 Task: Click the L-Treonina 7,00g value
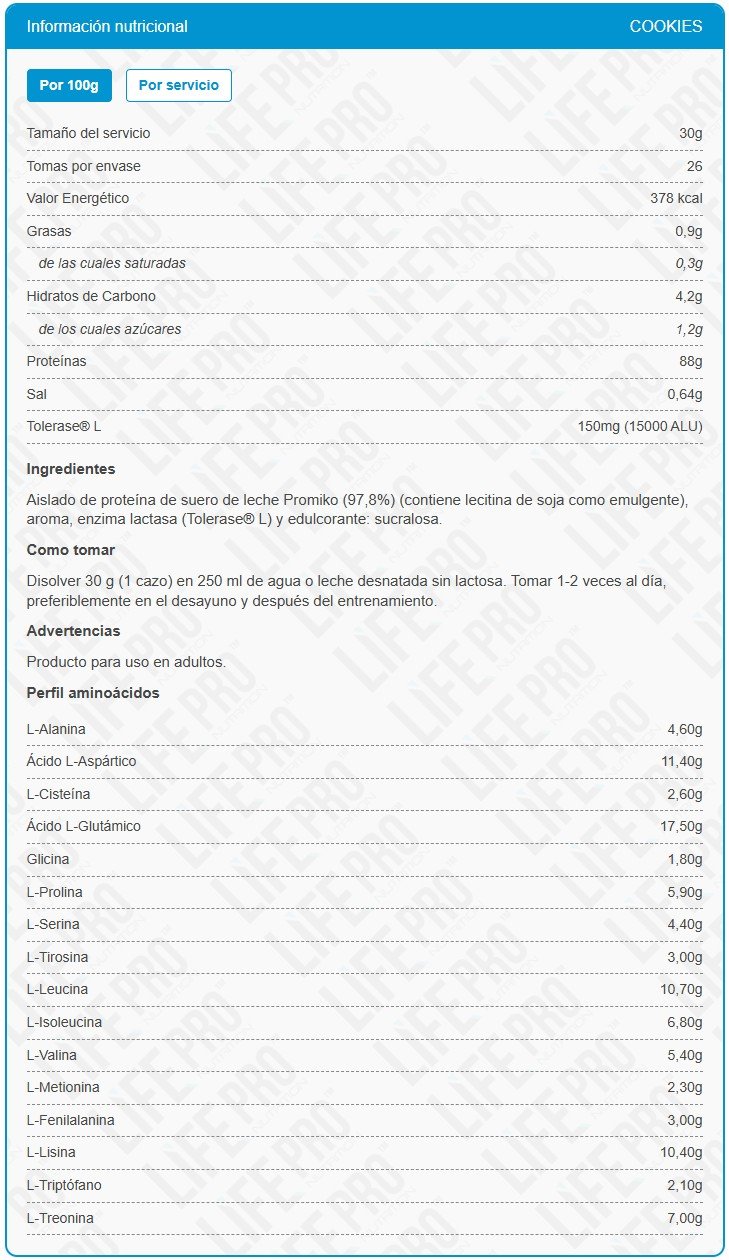pyautogui.click(x=684, y=1218)
